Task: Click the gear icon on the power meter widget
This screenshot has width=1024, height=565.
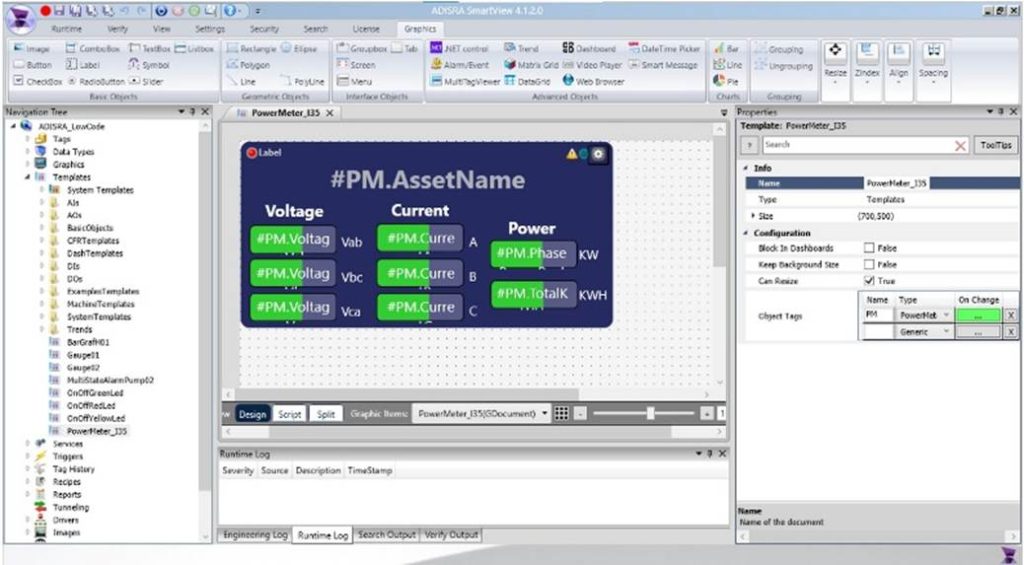Action: (x=598, y=154)
